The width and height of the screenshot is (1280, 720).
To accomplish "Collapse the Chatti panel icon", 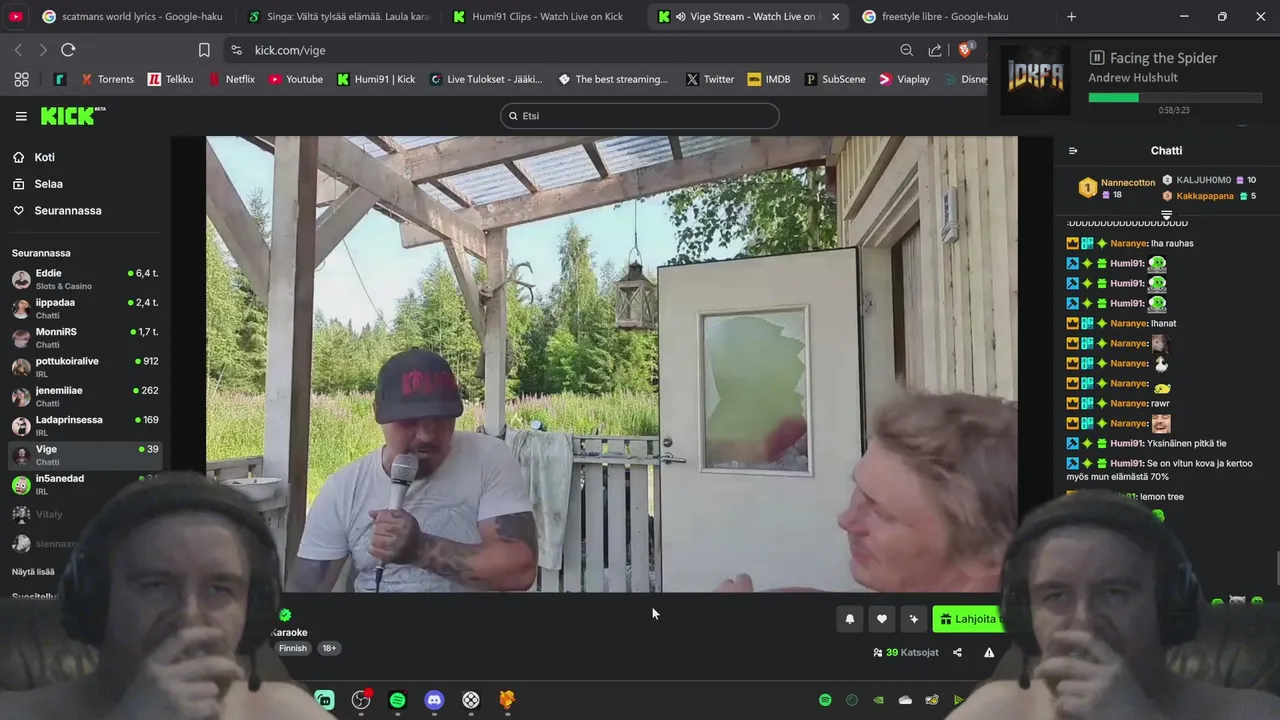I will point(1073,151).
